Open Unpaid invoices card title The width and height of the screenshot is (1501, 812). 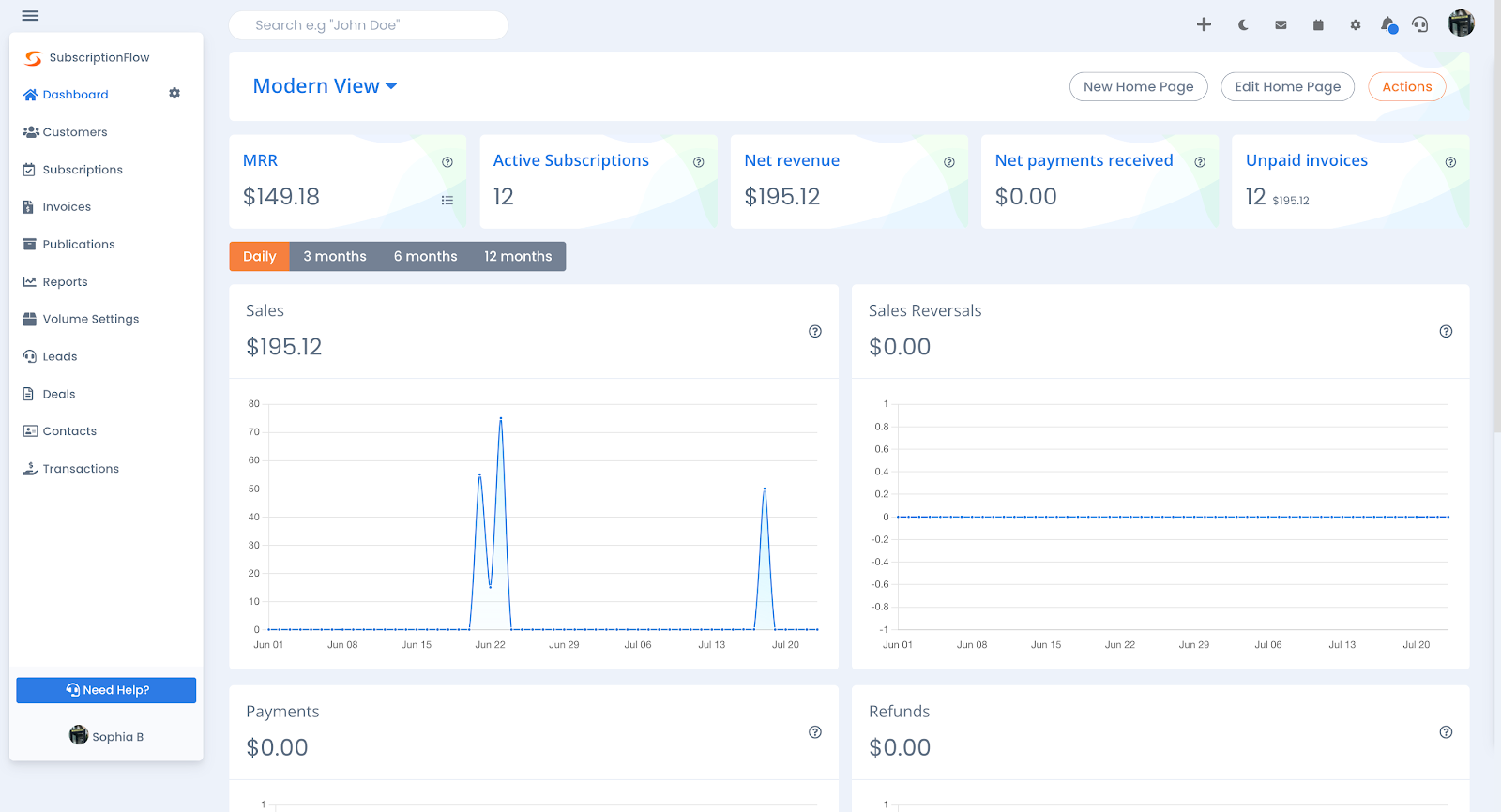[x=1307, y=160]
